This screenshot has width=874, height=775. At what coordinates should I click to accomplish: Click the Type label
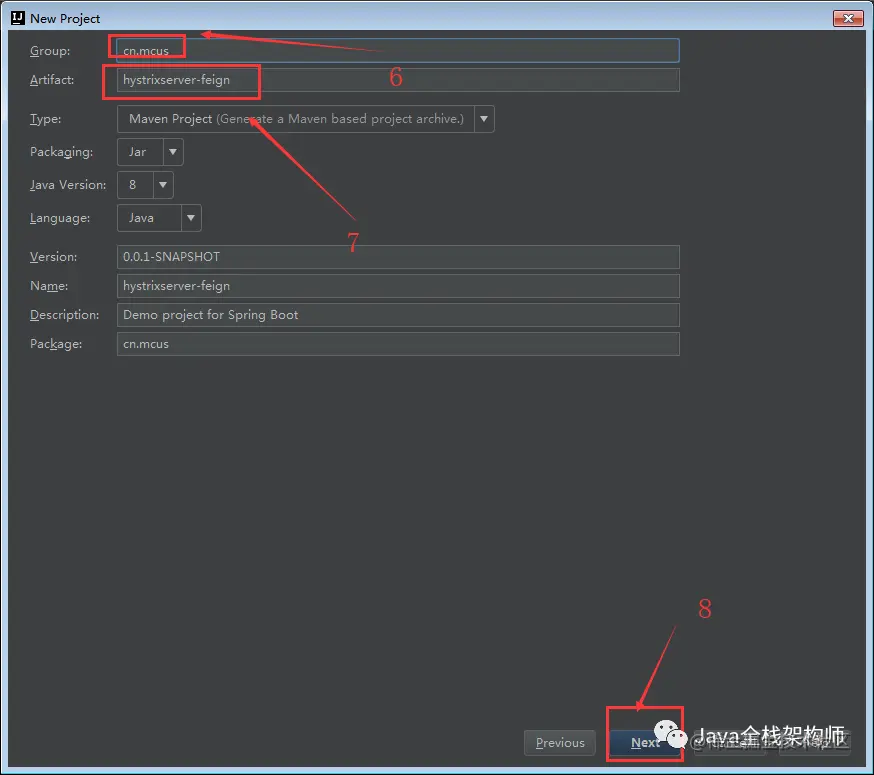pos(46,119)
